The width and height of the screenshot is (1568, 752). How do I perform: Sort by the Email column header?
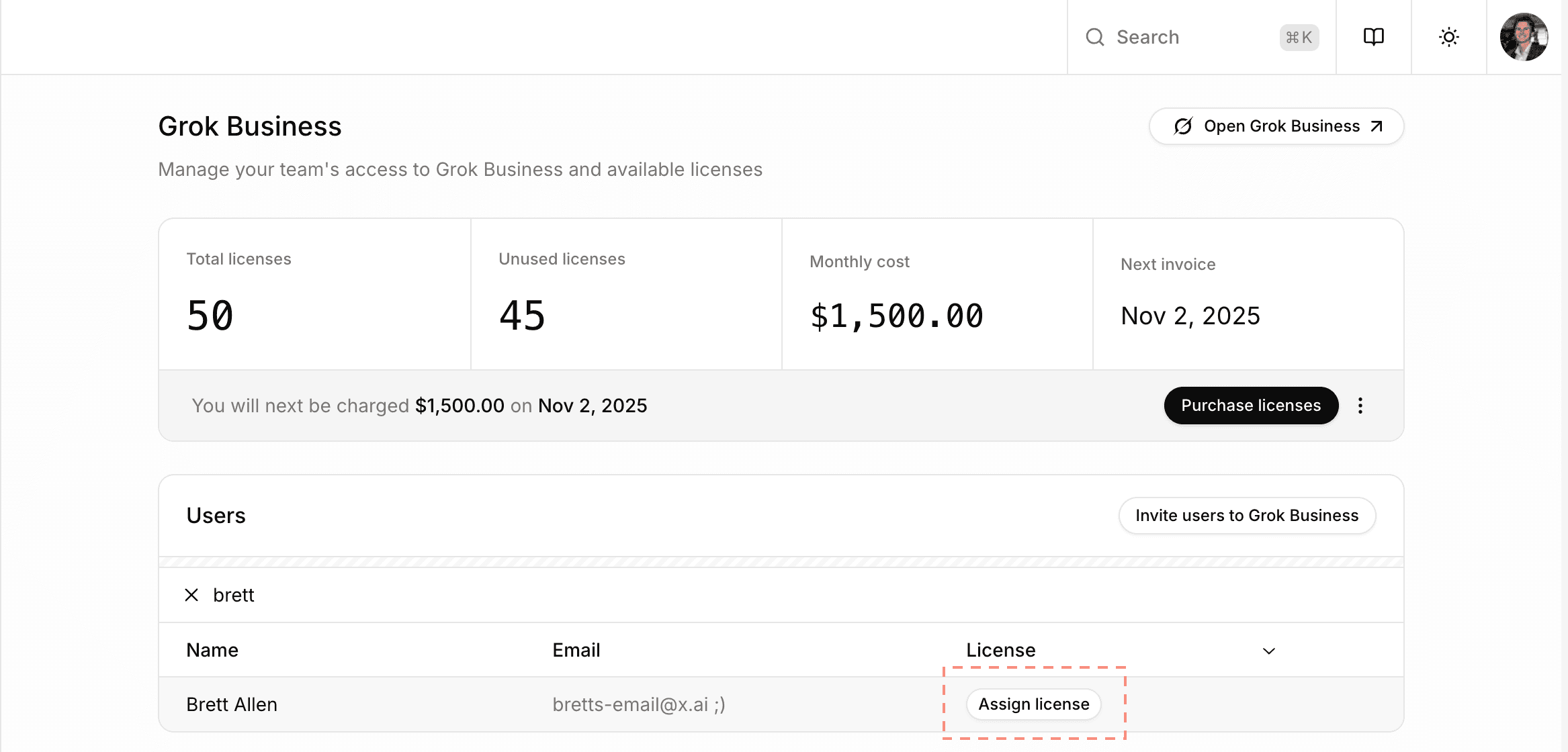[x=576, y=650]
